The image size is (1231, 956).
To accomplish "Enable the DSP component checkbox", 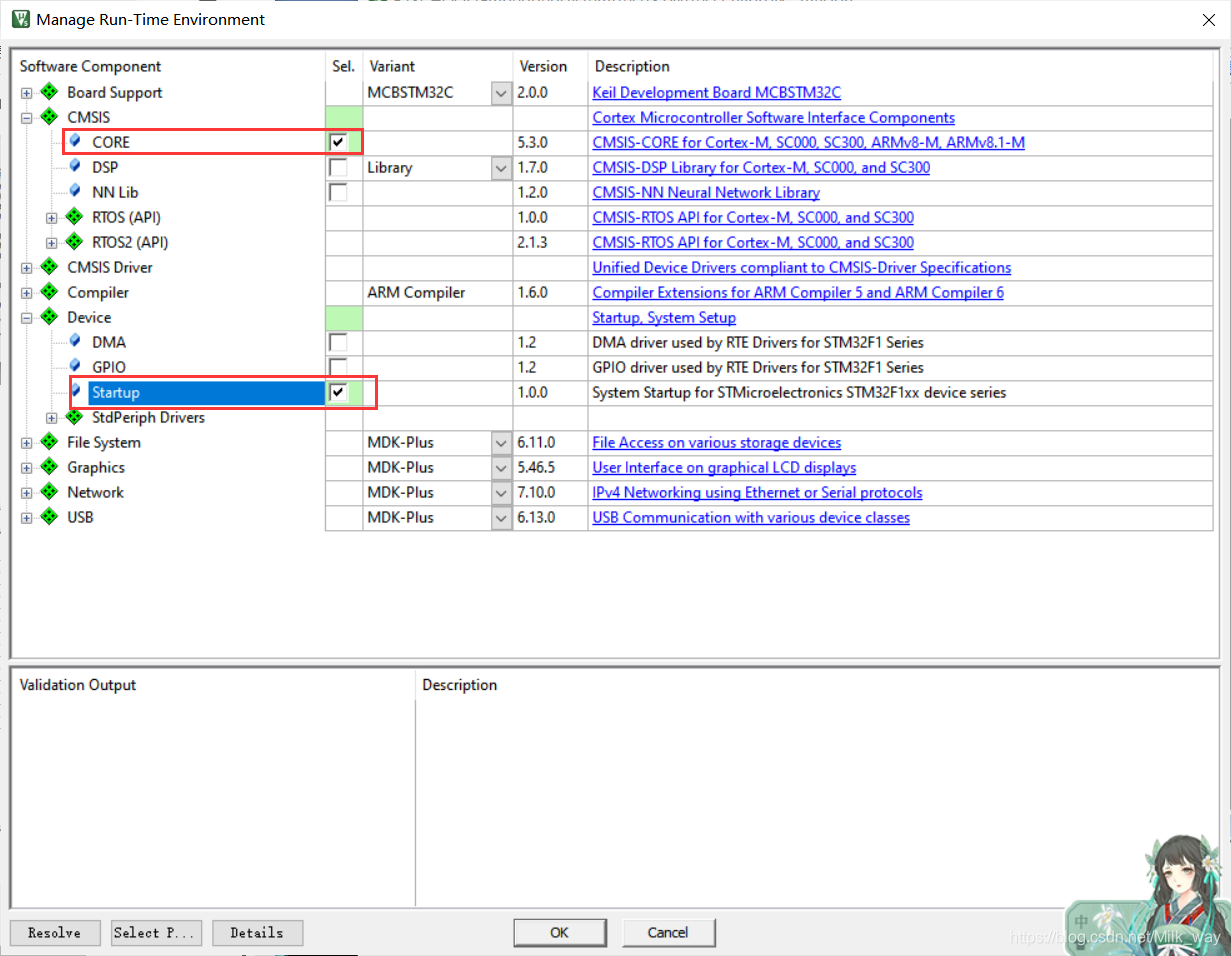I will click(338, 167).
